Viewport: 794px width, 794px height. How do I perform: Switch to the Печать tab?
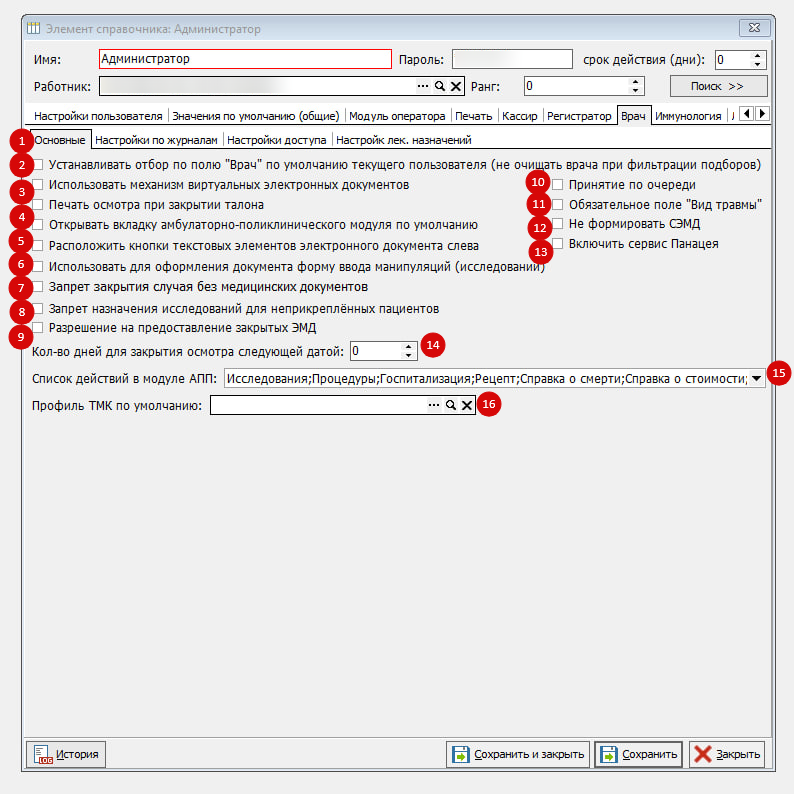(x=473, y=116)
